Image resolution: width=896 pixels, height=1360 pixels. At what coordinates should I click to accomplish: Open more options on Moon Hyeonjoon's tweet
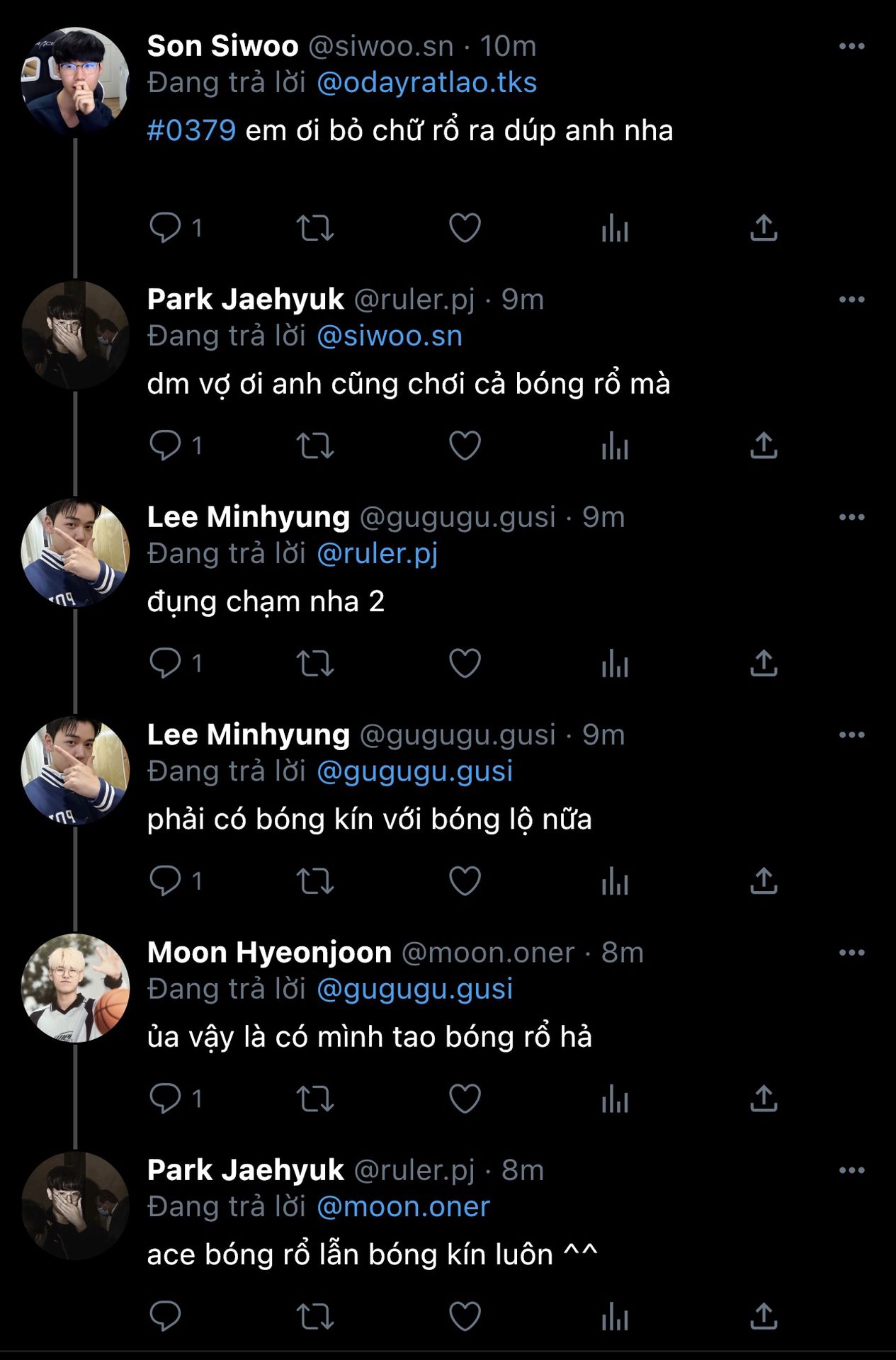pos(851,953)
